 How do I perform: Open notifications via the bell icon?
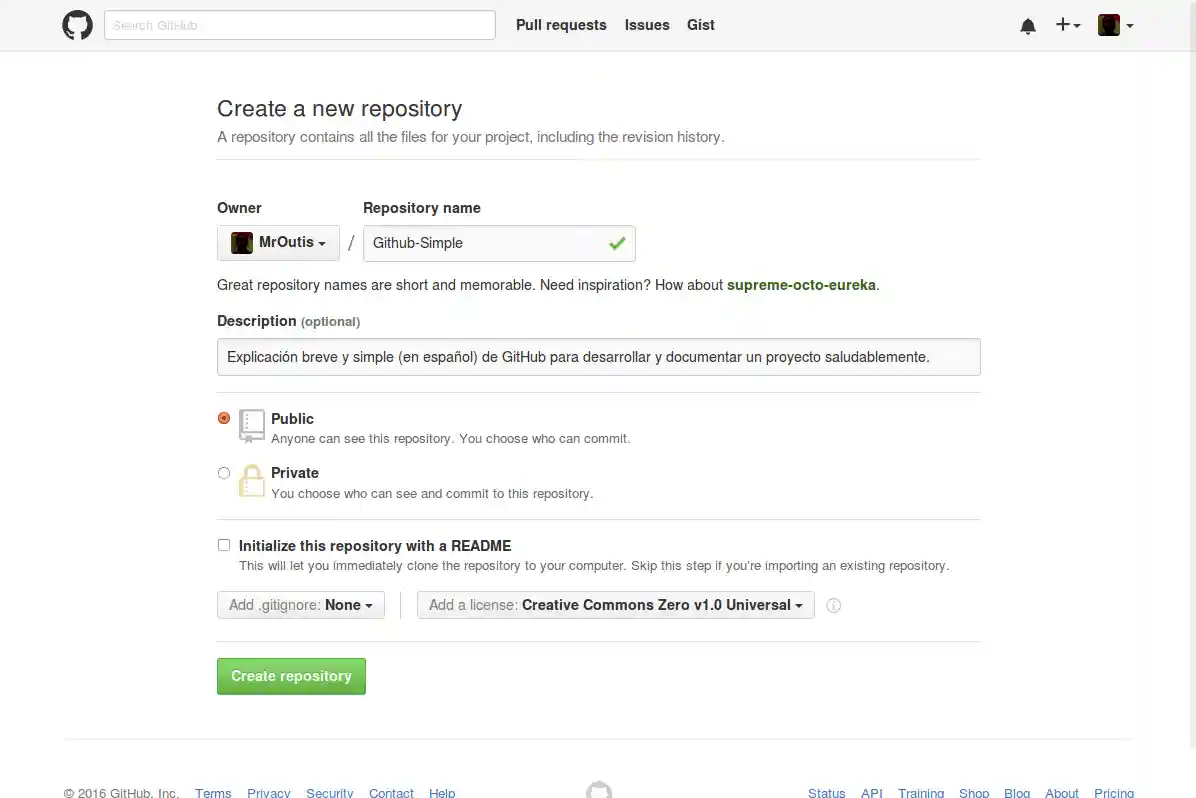click(x=1028, y=25)
